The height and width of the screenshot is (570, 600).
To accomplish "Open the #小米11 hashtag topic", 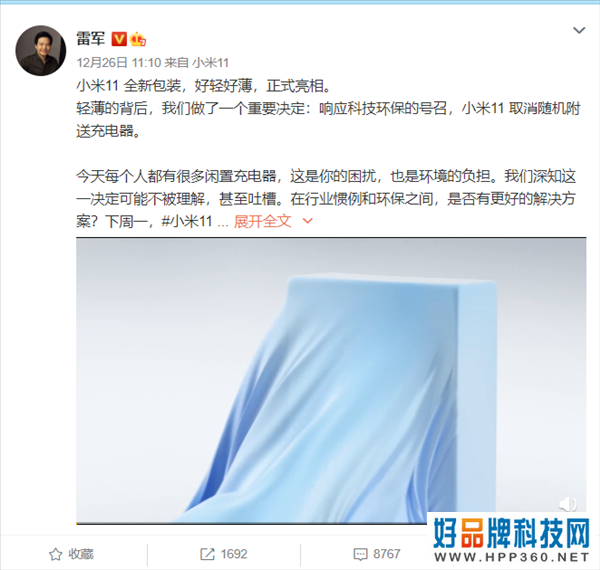I will click(187, 221).
